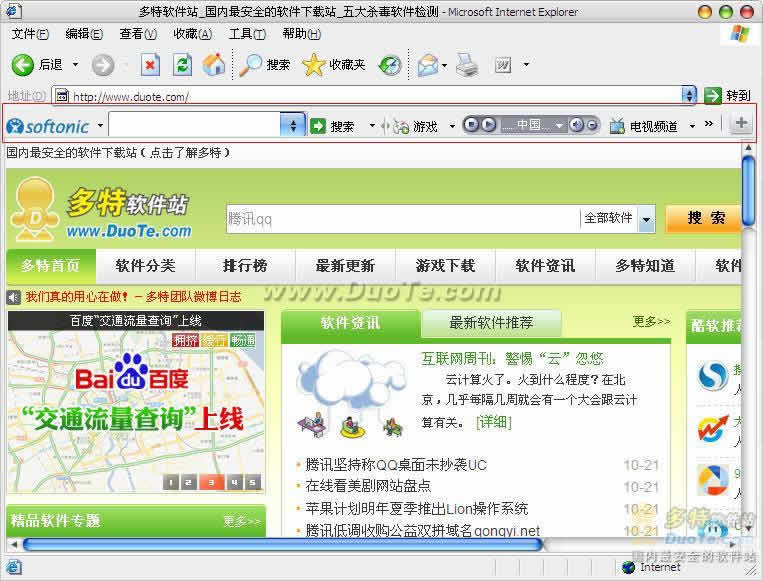Click slide number 3 on the Baidu banner
The height and width of the screenshot is (581, 763).
tap(212, 482)
